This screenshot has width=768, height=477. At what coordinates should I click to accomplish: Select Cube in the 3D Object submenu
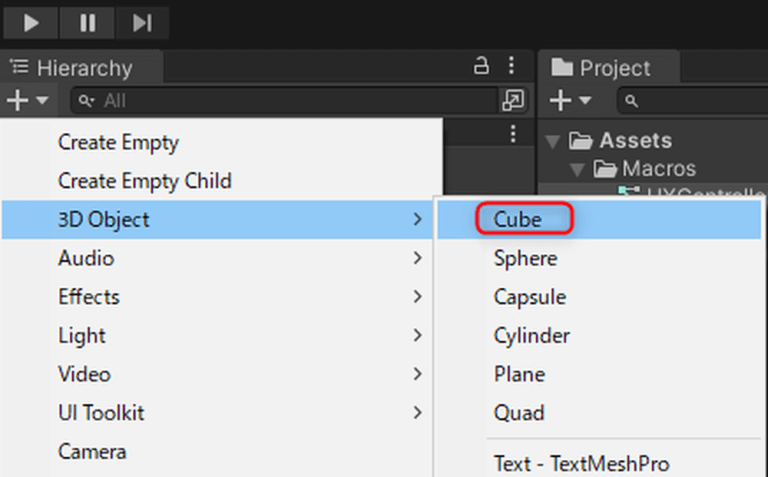517,219
